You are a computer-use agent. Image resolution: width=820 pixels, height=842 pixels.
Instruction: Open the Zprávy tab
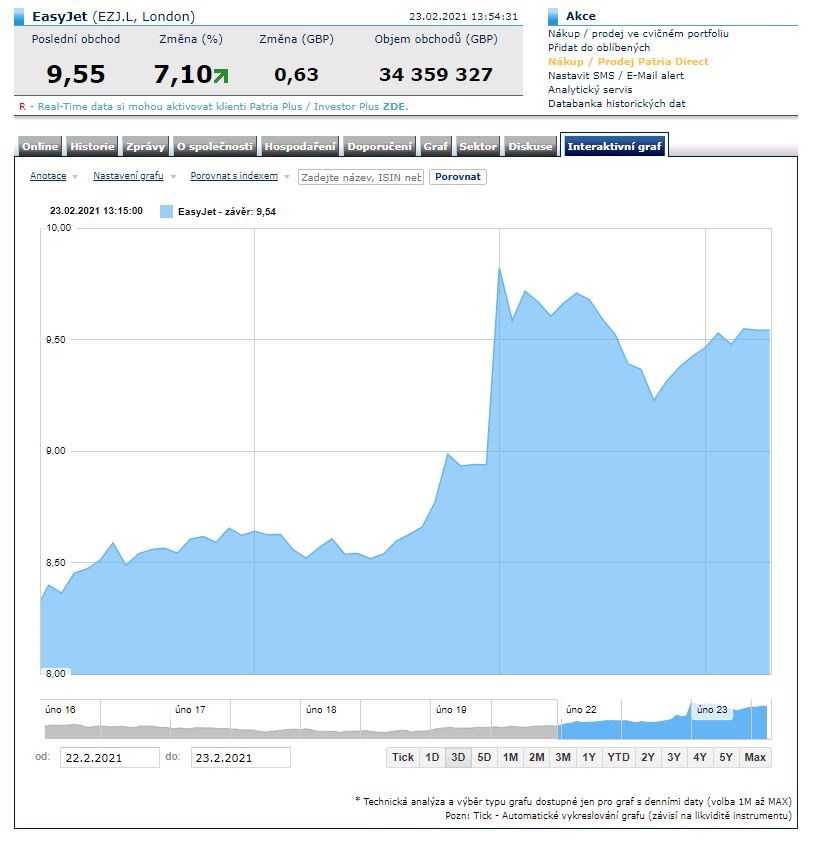coord(145,146)
